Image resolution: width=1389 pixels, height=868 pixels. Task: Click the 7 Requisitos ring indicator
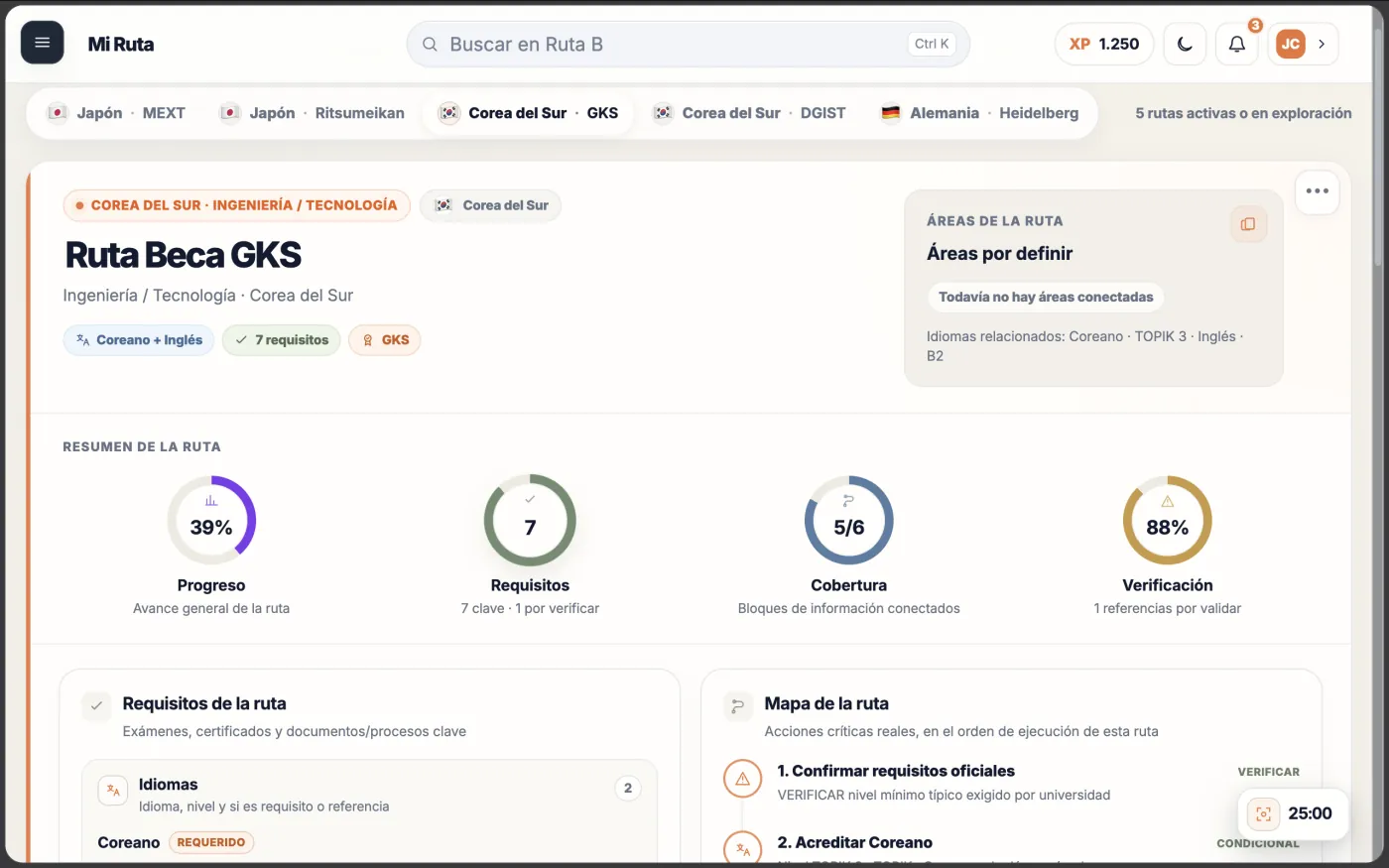click(530, 521)
